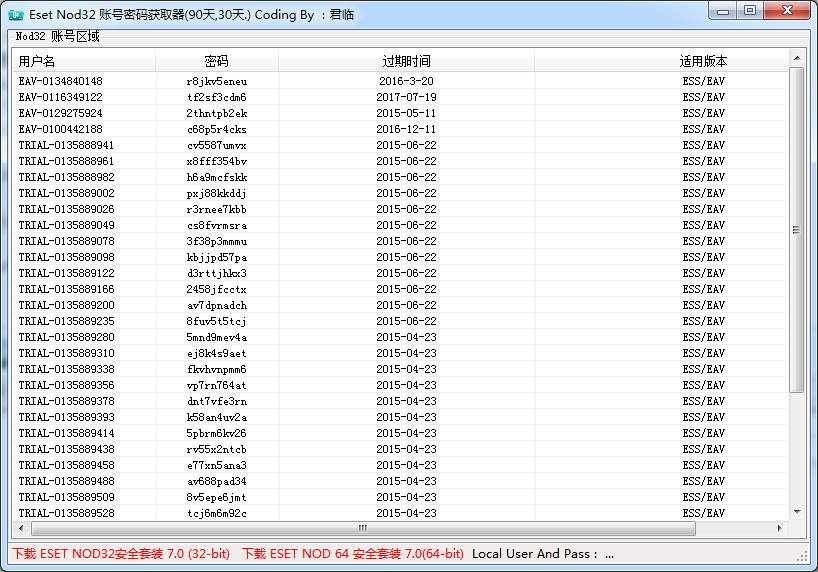This screenshot has height=572, width=818.
Task: Click horizontal scrollbar right arrow
Action: (779, 528)
